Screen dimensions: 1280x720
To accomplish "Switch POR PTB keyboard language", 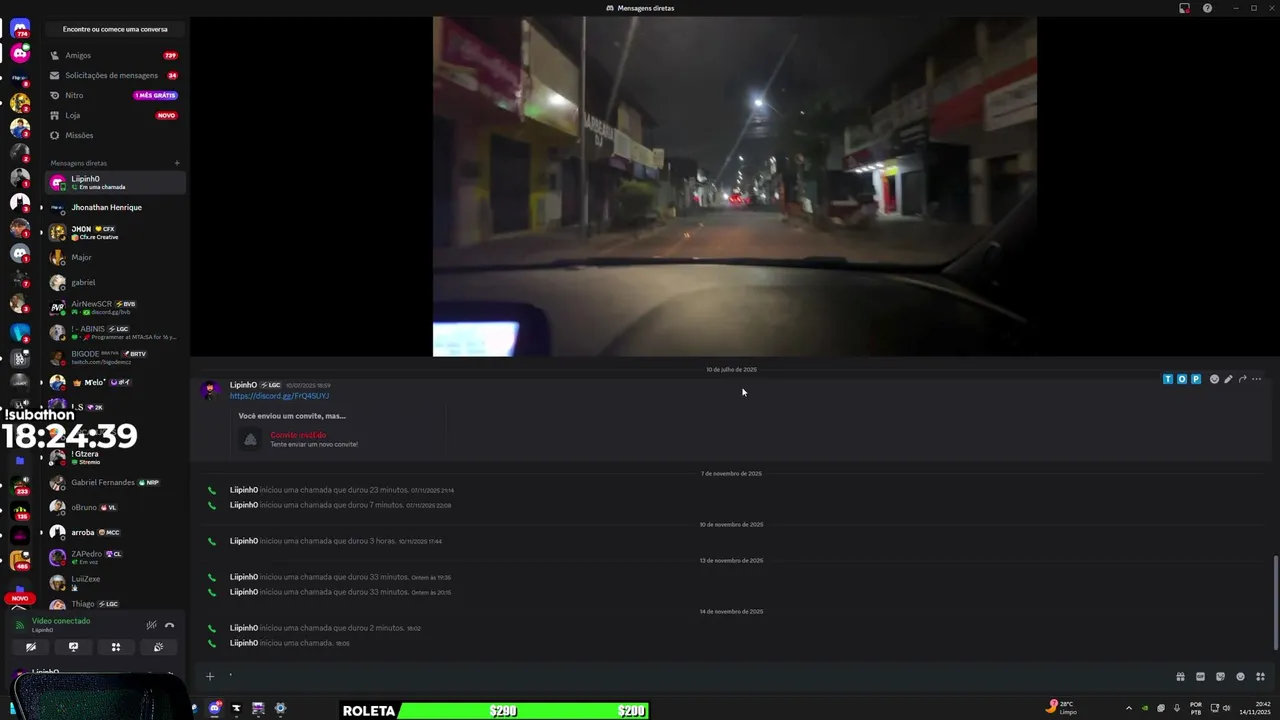I will (x=1196, y=709).
